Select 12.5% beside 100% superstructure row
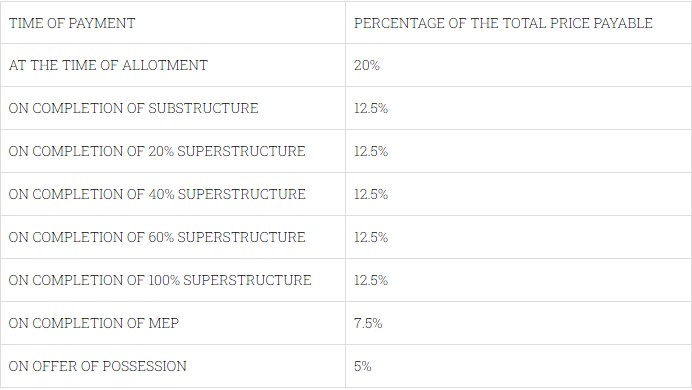This screenshot has width=692, height=390. 371,280
